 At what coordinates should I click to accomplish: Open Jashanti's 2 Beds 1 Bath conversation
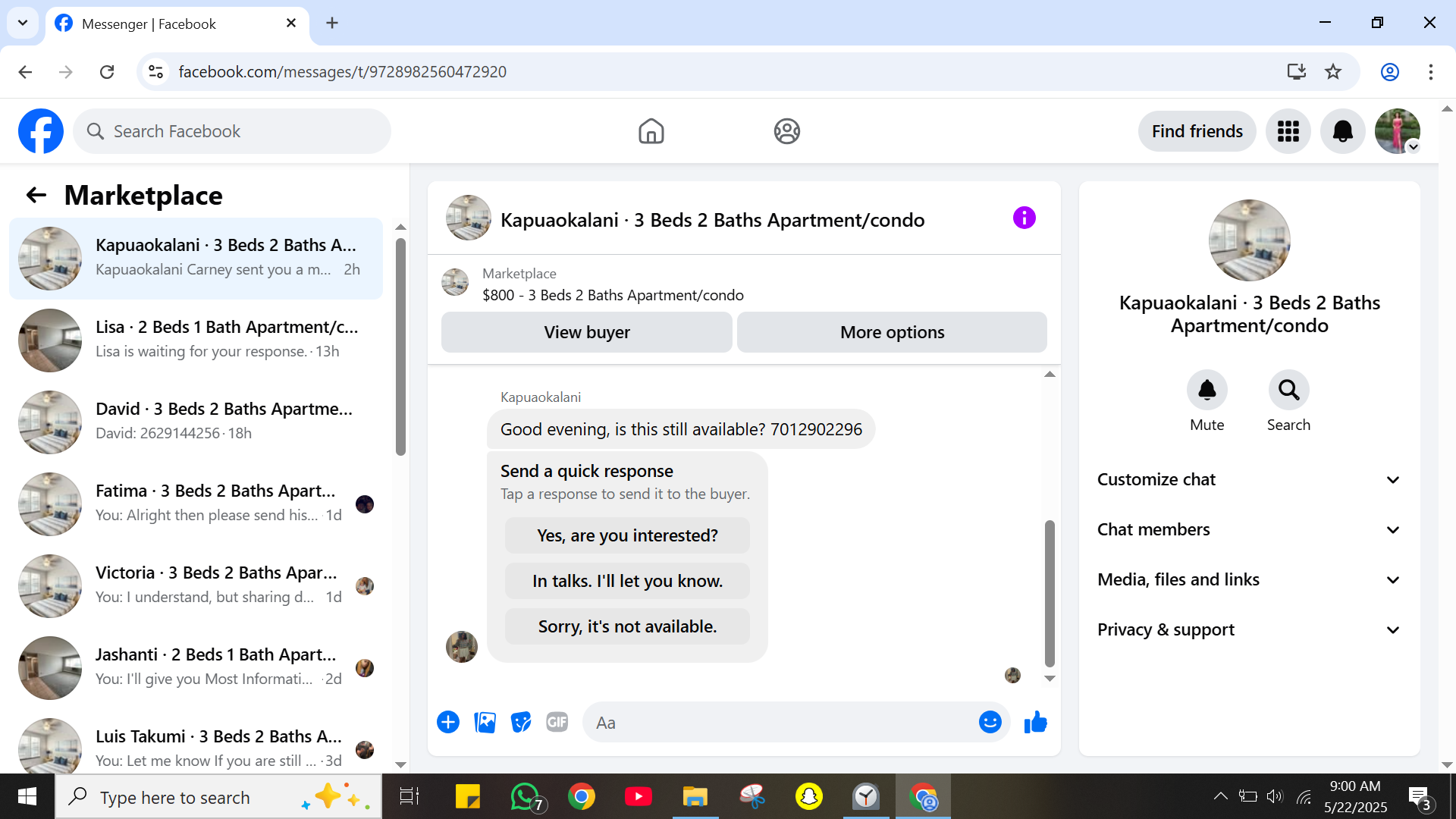[196, 667]
